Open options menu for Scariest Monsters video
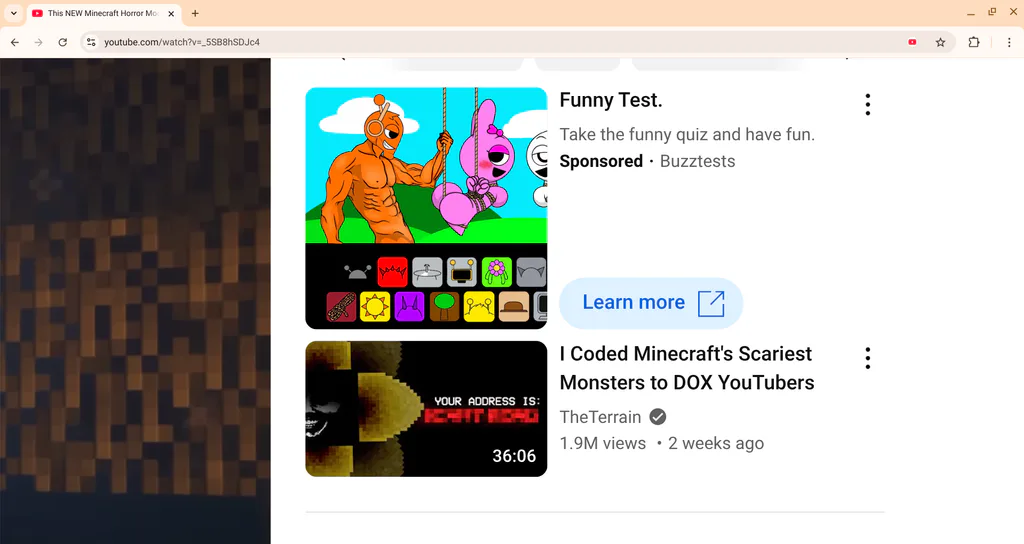Image resolution: width=1024 pixels, height=544 pixels. pos(868,358)
